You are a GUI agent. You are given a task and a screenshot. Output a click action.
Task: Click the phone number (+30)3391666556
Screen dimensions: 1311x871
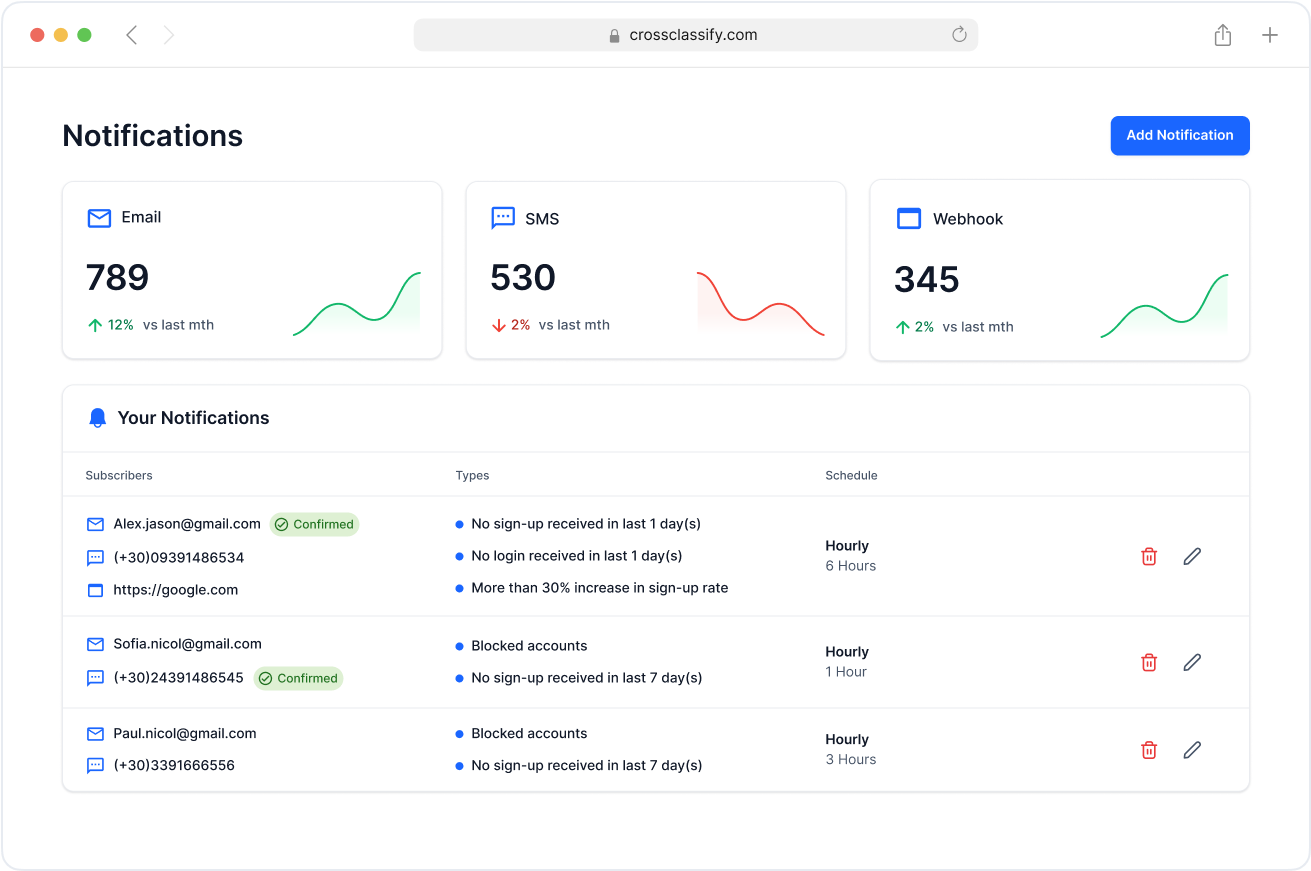click(x=174, y=766)
